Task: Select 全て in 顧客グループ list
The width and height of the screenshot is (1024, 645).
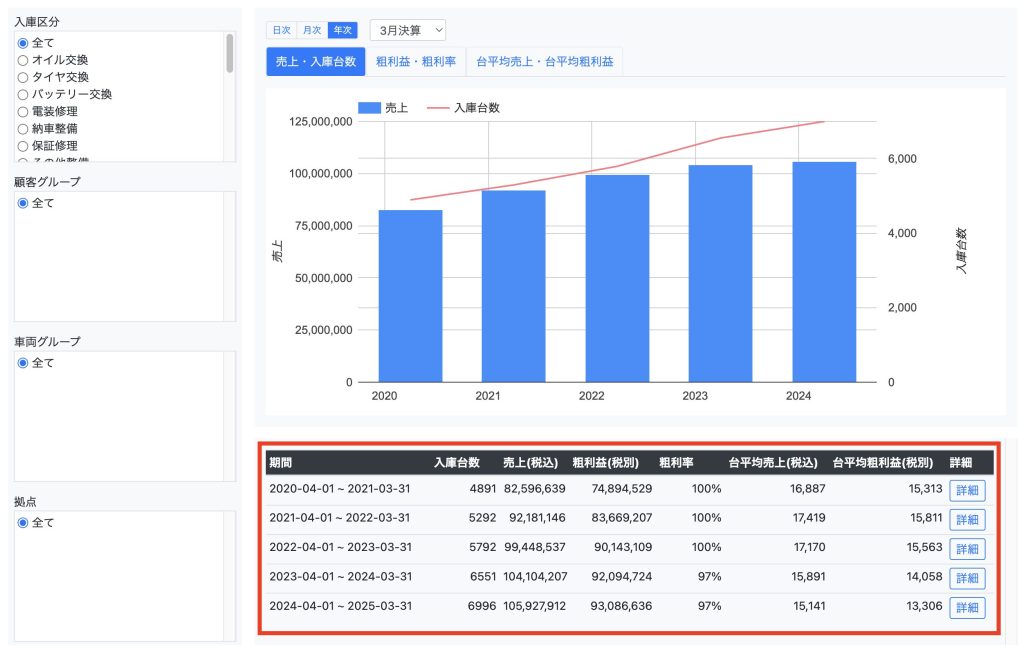Action: 23,203
